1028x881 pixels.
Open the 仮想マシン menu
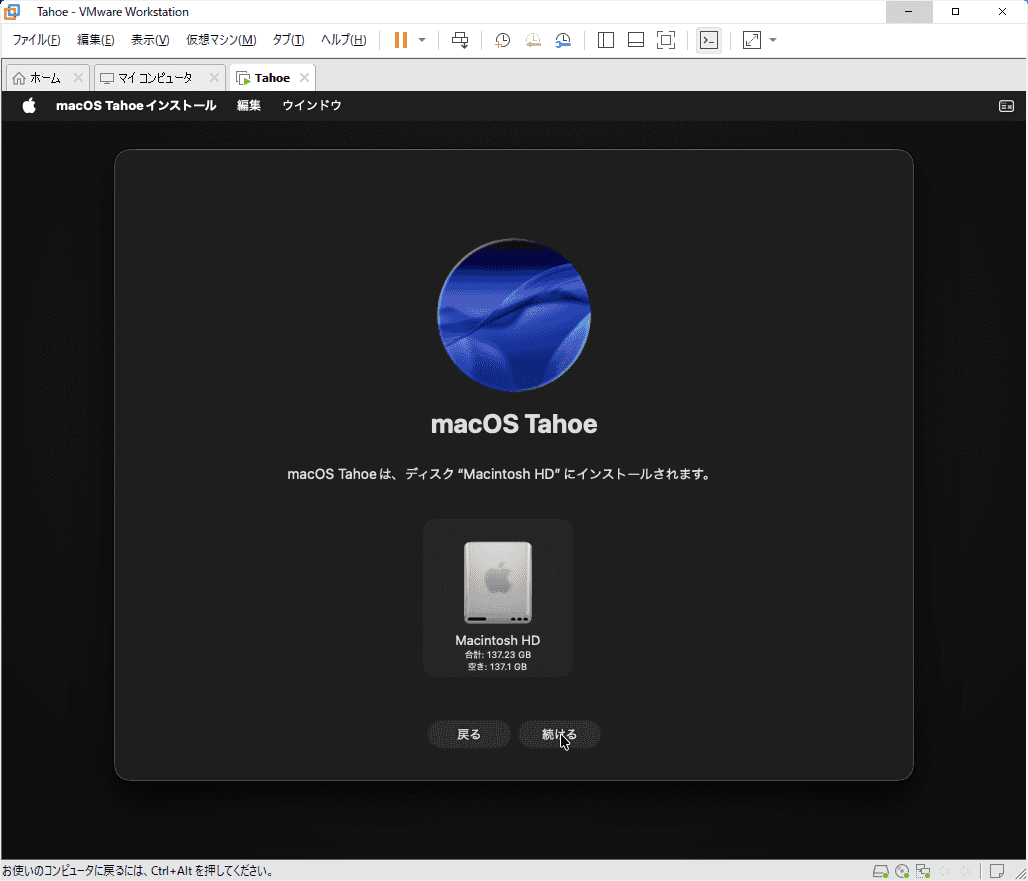tap(221, 40)
